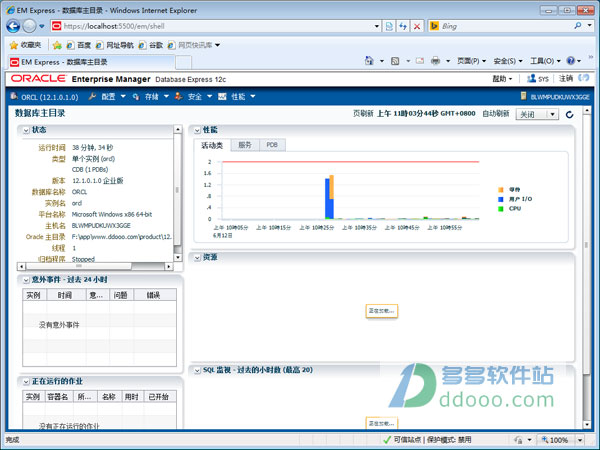600x450 pixels.
Task: Click the blue 用户 I/O legend swatch
Action: click(x=501, y=199)
